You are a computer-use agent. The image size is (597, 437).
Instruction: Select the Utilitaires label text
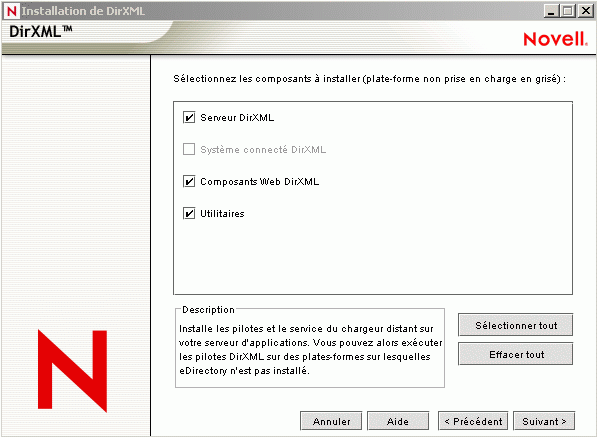coord(222,214)
